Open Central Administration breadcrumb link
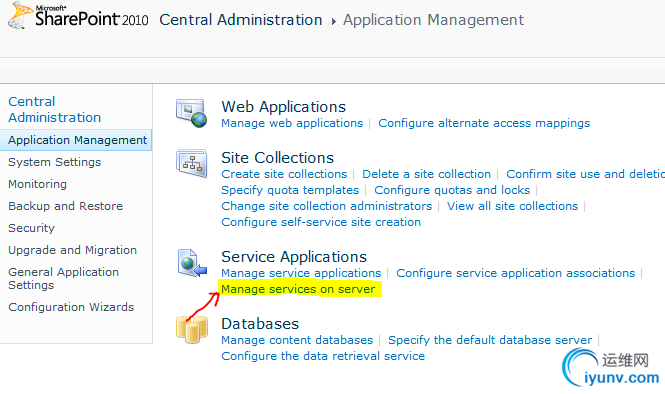Viewport: 665px width, 394px height. [x=240, y=20]
